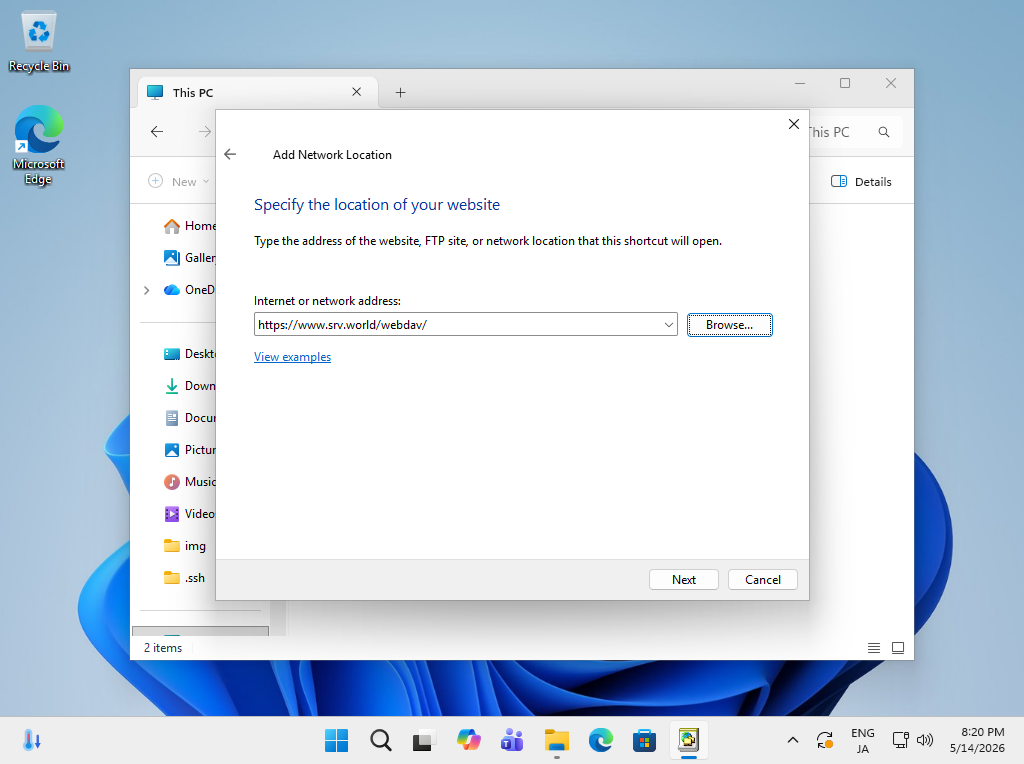The height and width of the screenshot is (764, 1024).
Task: Open File Explorer from the taskbar
Action: (556, 740)
